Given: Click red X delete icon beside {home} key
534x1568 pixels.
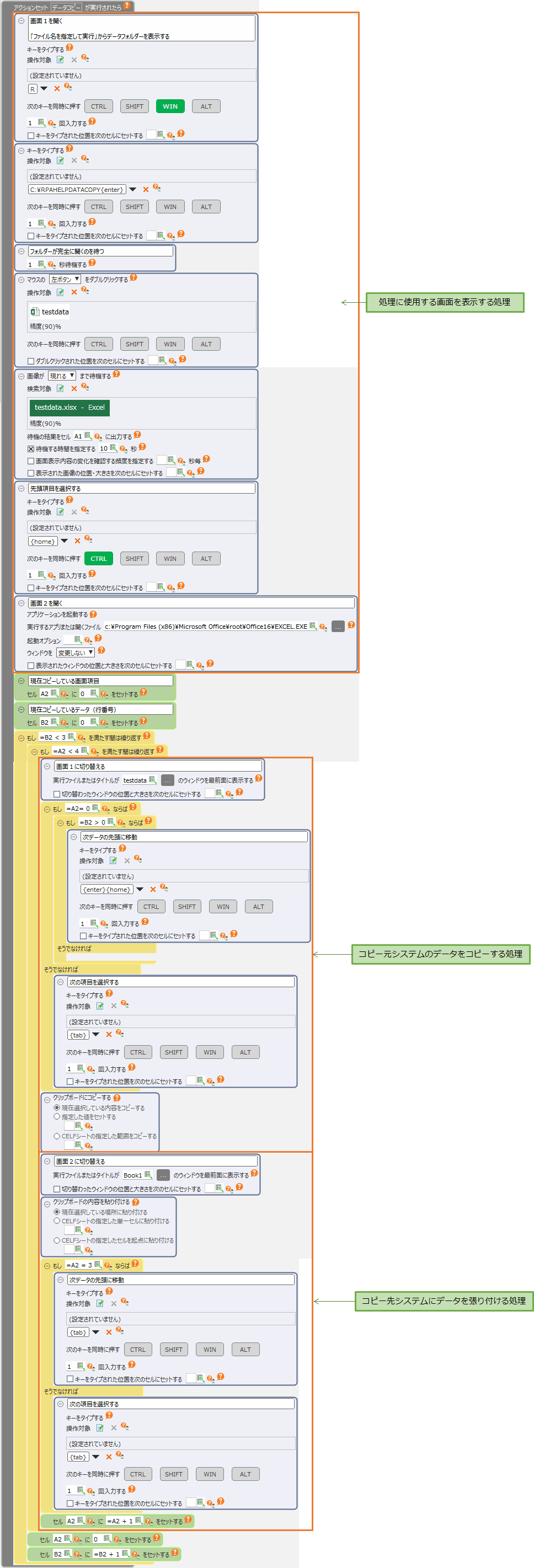Looking at the screenshot, I should click(77, 541).
